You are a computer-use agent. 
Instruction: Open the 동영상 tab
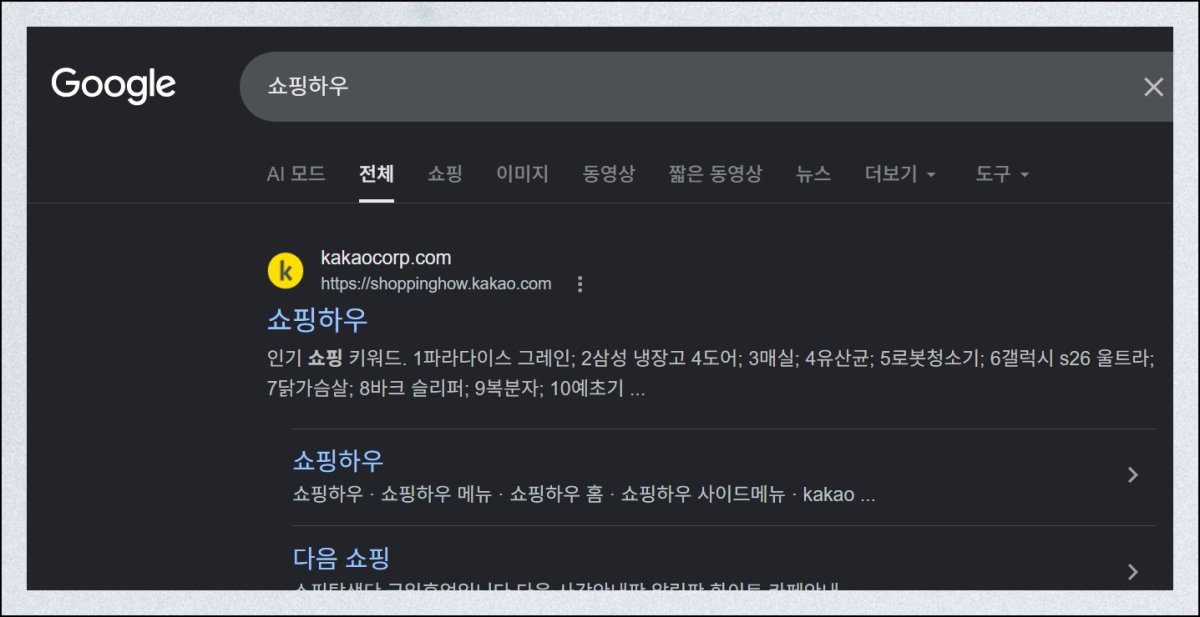click(608, 174)
